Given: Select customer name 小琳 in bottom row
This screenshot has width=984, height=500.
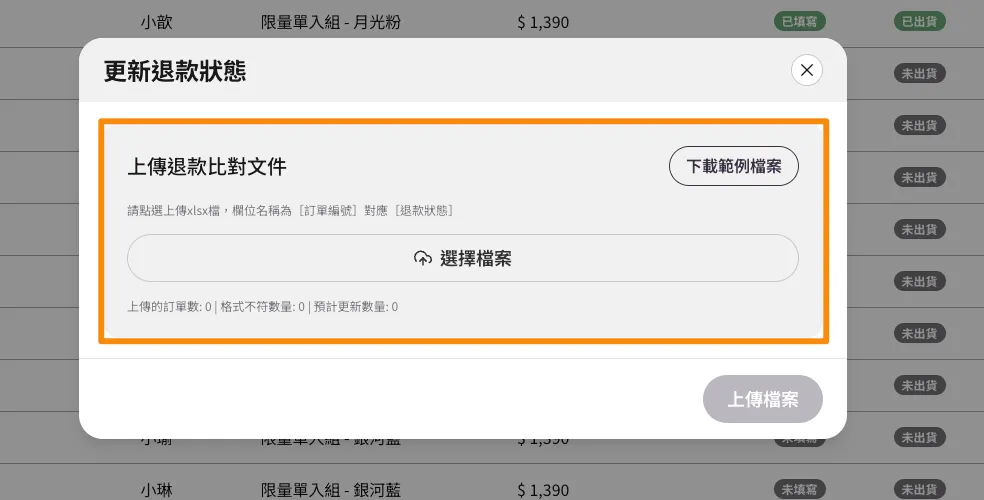Looking at the screenshot, I should click(x=157, y=489).
